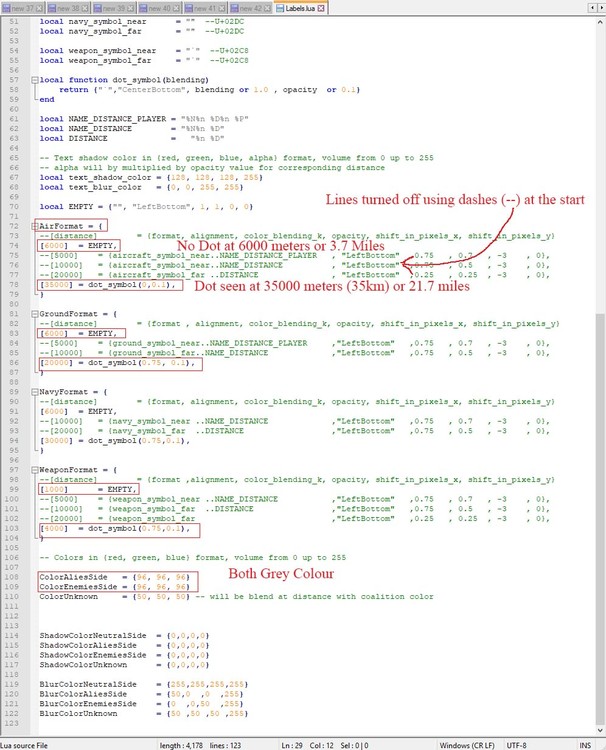Image resolution: width=606 pixels, height=750 pixels.
Task: Collapse the GroundFormat block fold marker
Action: tap(34, 314)
